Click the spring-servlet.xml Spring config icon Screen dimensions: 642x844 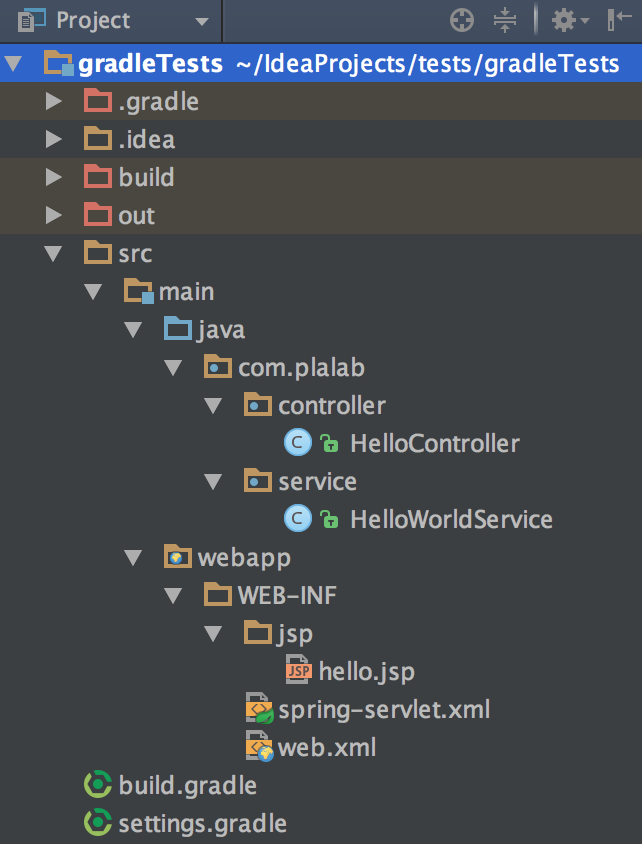(259, 708)
